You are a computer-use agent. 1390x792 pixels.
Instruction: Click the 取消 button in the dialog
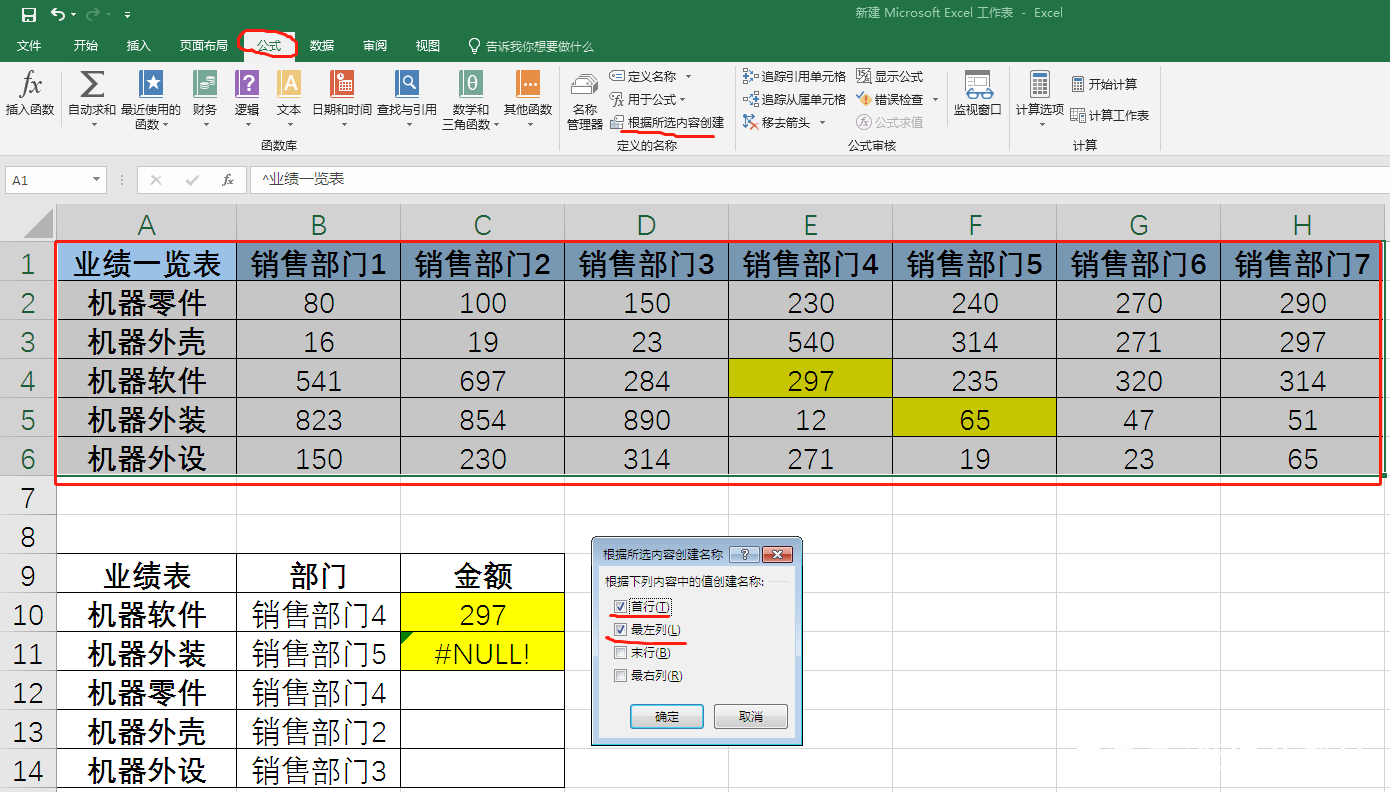point(750,716)
